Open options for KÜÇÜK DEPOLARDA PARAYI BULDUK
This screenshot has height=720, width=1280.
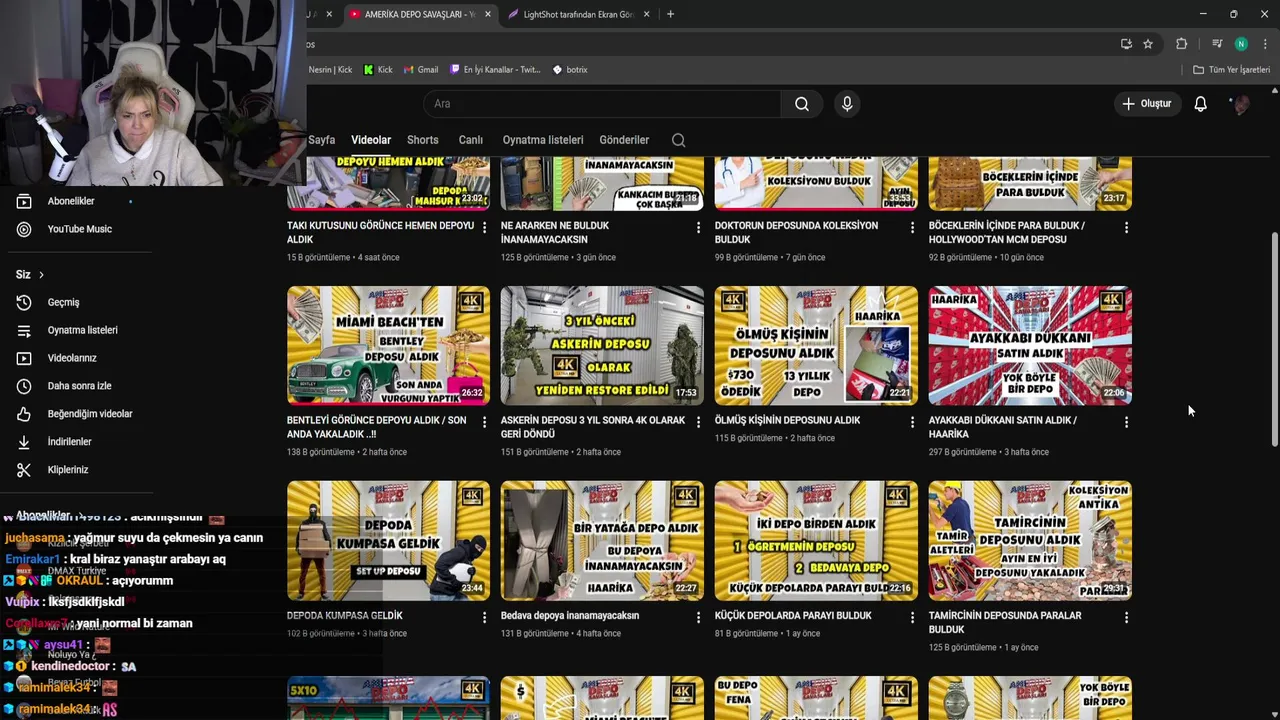click(912, 618)
